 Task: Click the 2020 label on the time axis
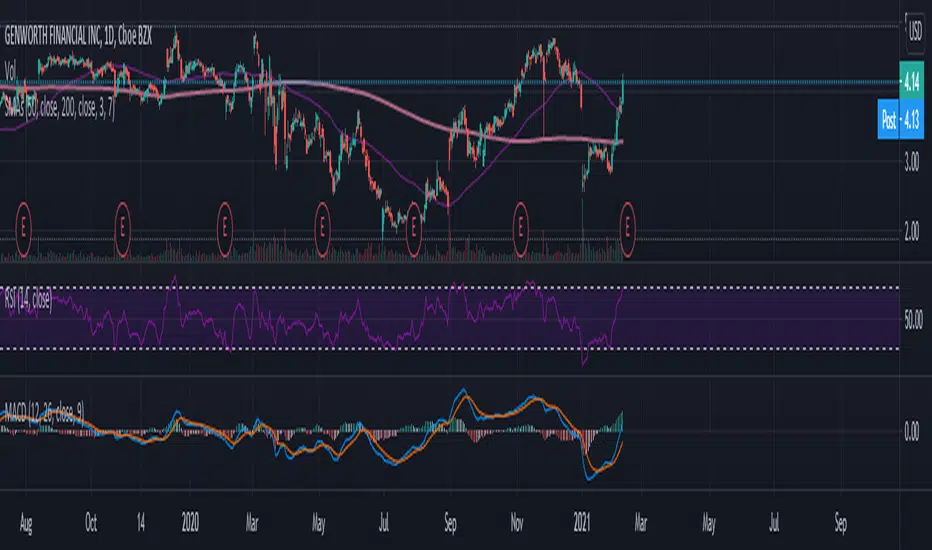coord(190,523)
